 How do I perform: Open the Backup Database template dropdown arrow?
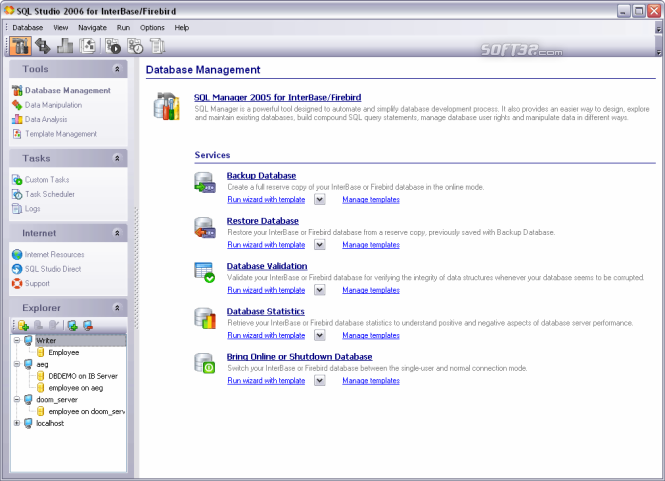click(320, 199)
